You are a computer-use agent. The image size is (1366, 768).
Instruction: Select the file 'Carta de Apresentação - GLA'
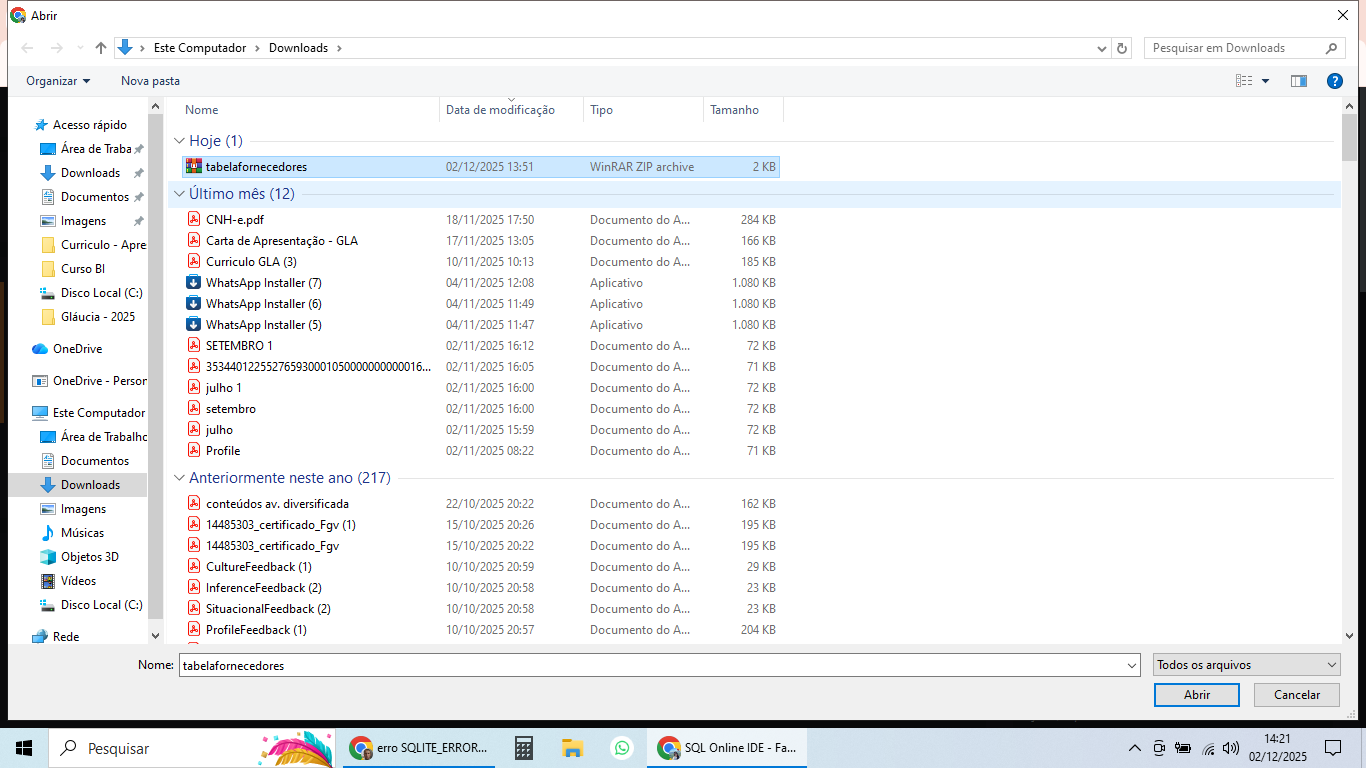[282, 240]
